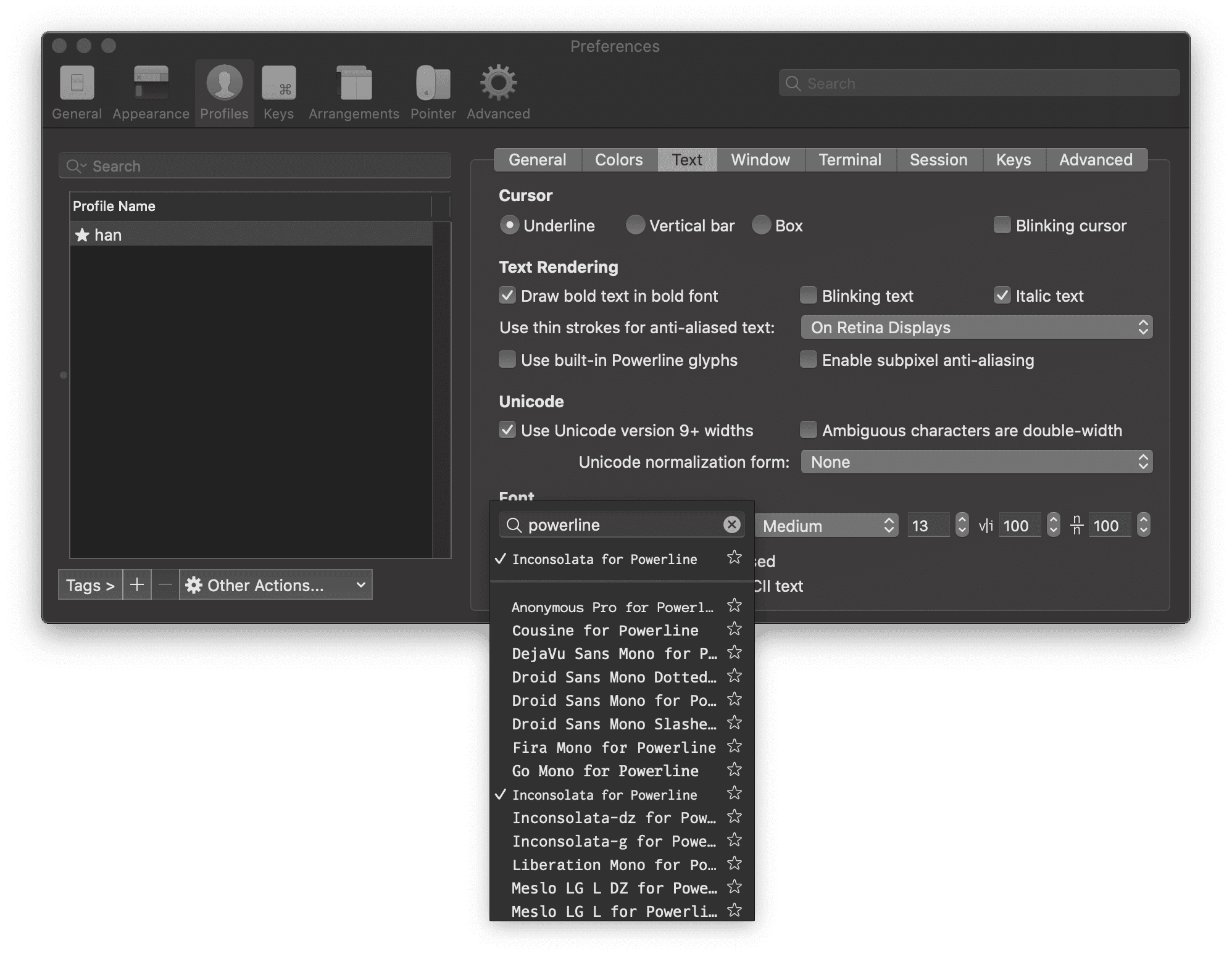Expand the Other Actions menu
The height and width of the screenshot is (954, 1232).
tap(276, 584)
